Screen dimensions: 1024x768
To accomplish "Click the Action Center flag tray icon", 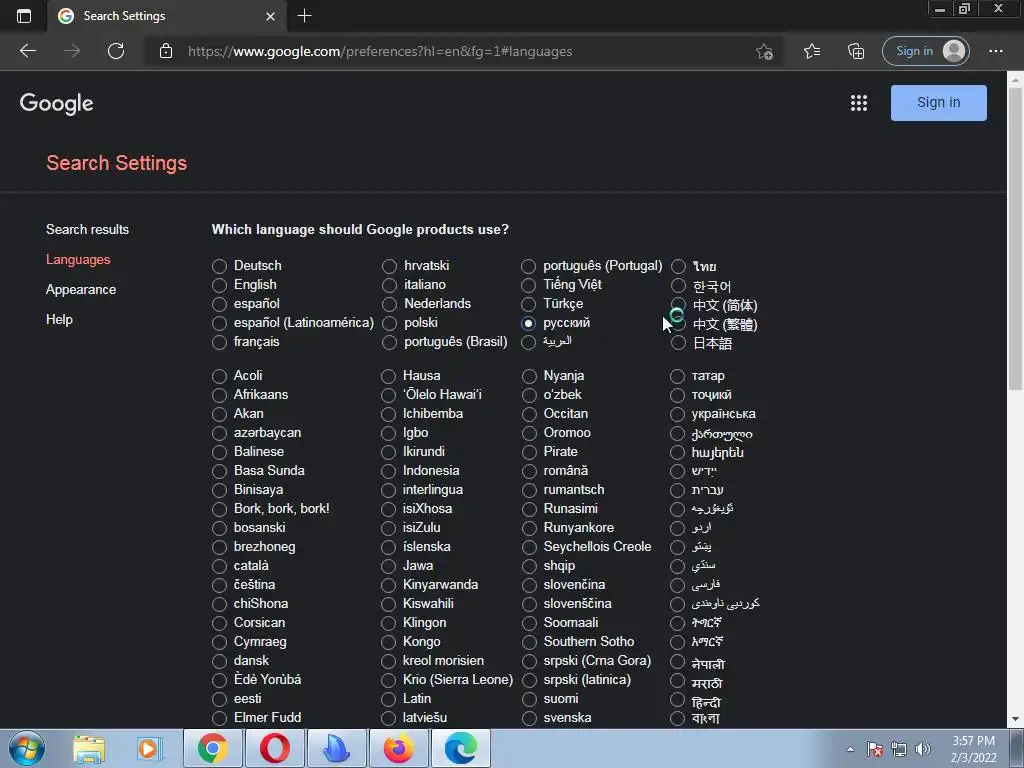I will pyautogui.click(x=875, y=749).
